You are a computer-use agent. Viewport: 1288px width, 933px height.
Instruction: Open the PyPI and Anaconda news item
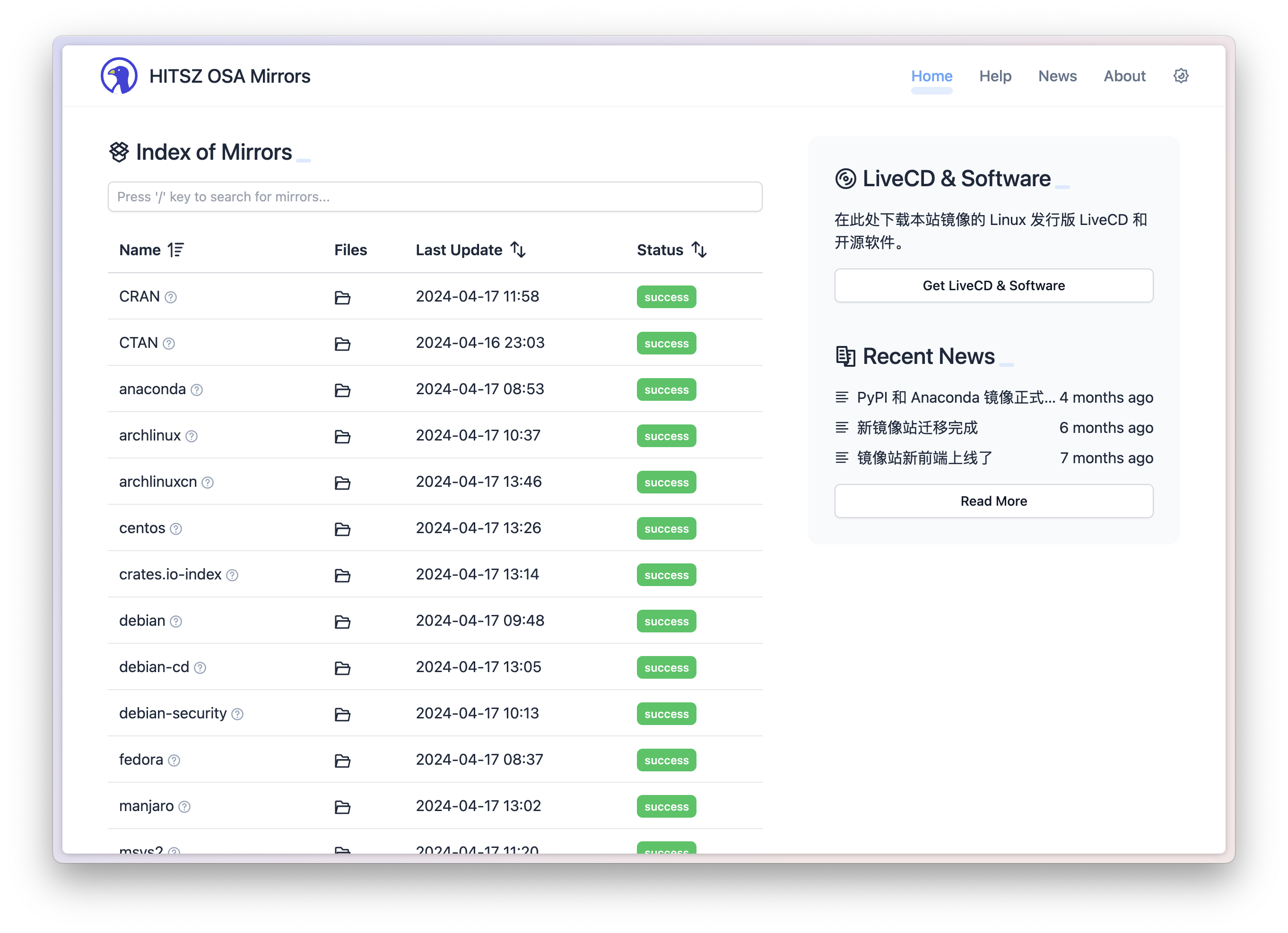click(955, 397)
